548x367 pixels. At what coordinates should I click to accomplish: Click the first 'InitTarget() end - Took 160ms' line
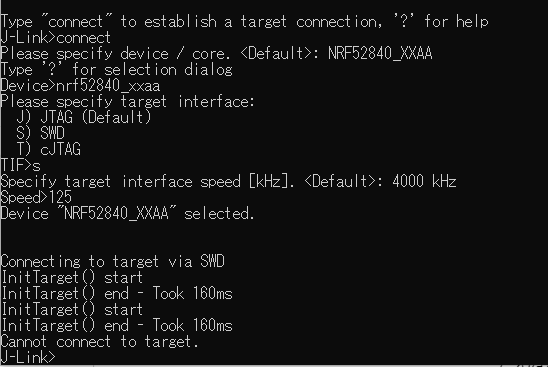pyautogui.click(x=116, y=293)
